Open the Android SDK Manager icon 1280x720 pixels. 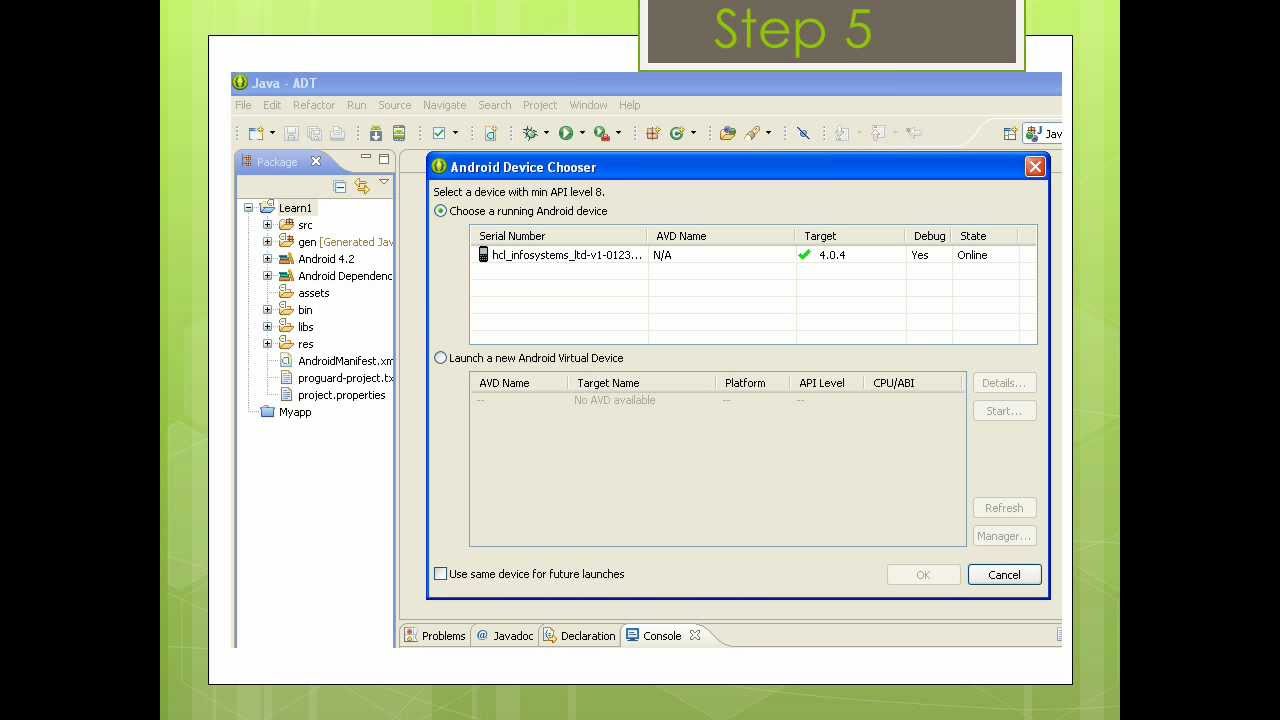pyautogui.click(x=376, y=133)
